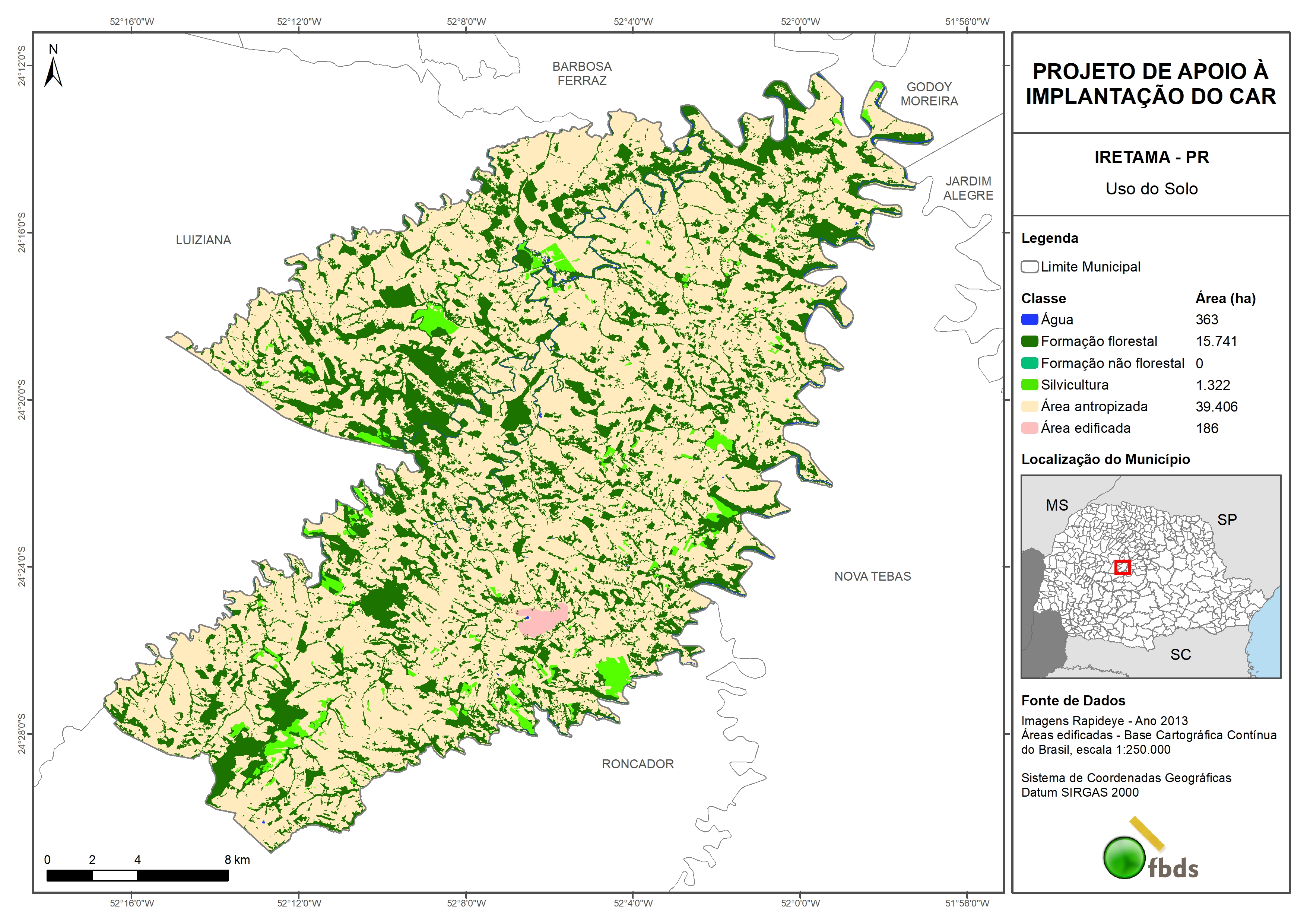Click the black-and-white scale bar
The width and height of the screenshot is (1307, 924).
137,875
